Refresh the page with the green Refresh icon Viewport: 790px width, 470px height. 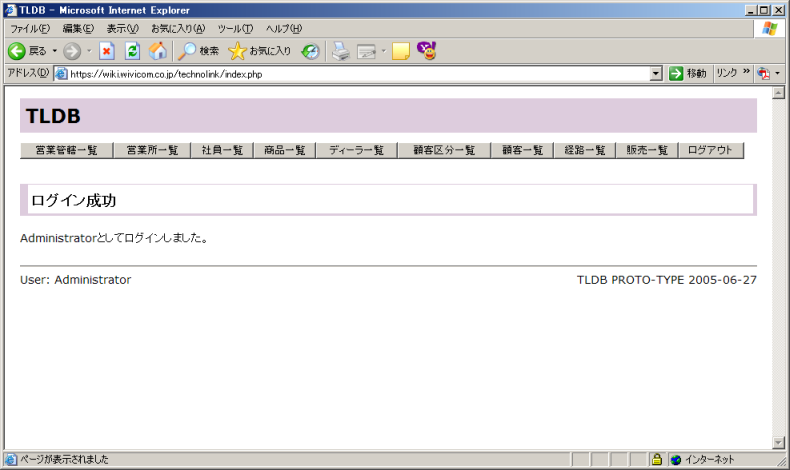point(132,51)
